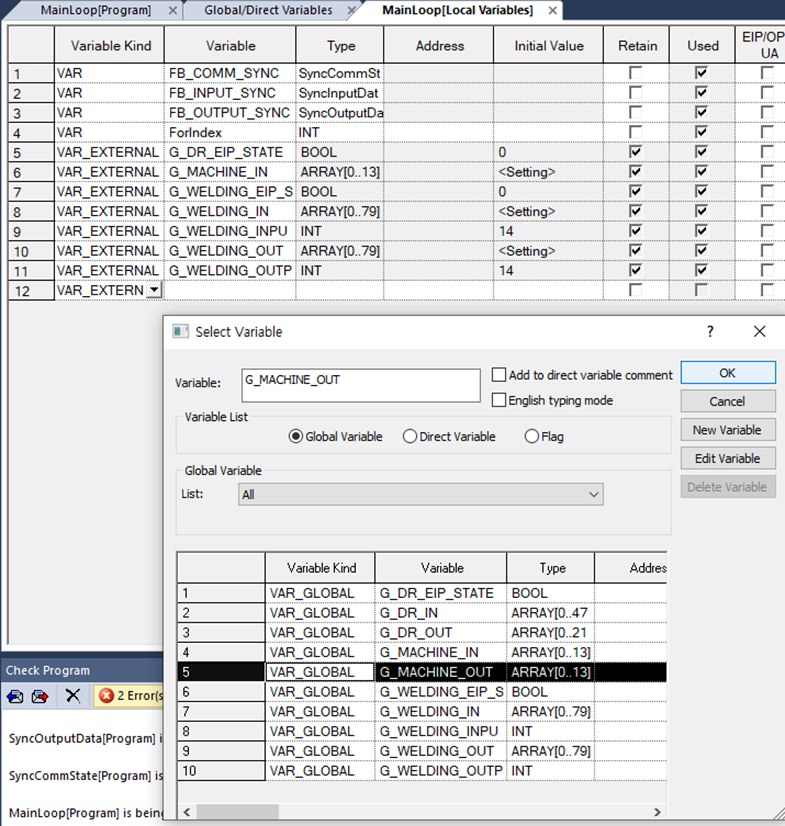
Task: Click the help question mark in Select Variable
Action: (x=710, y=331)
